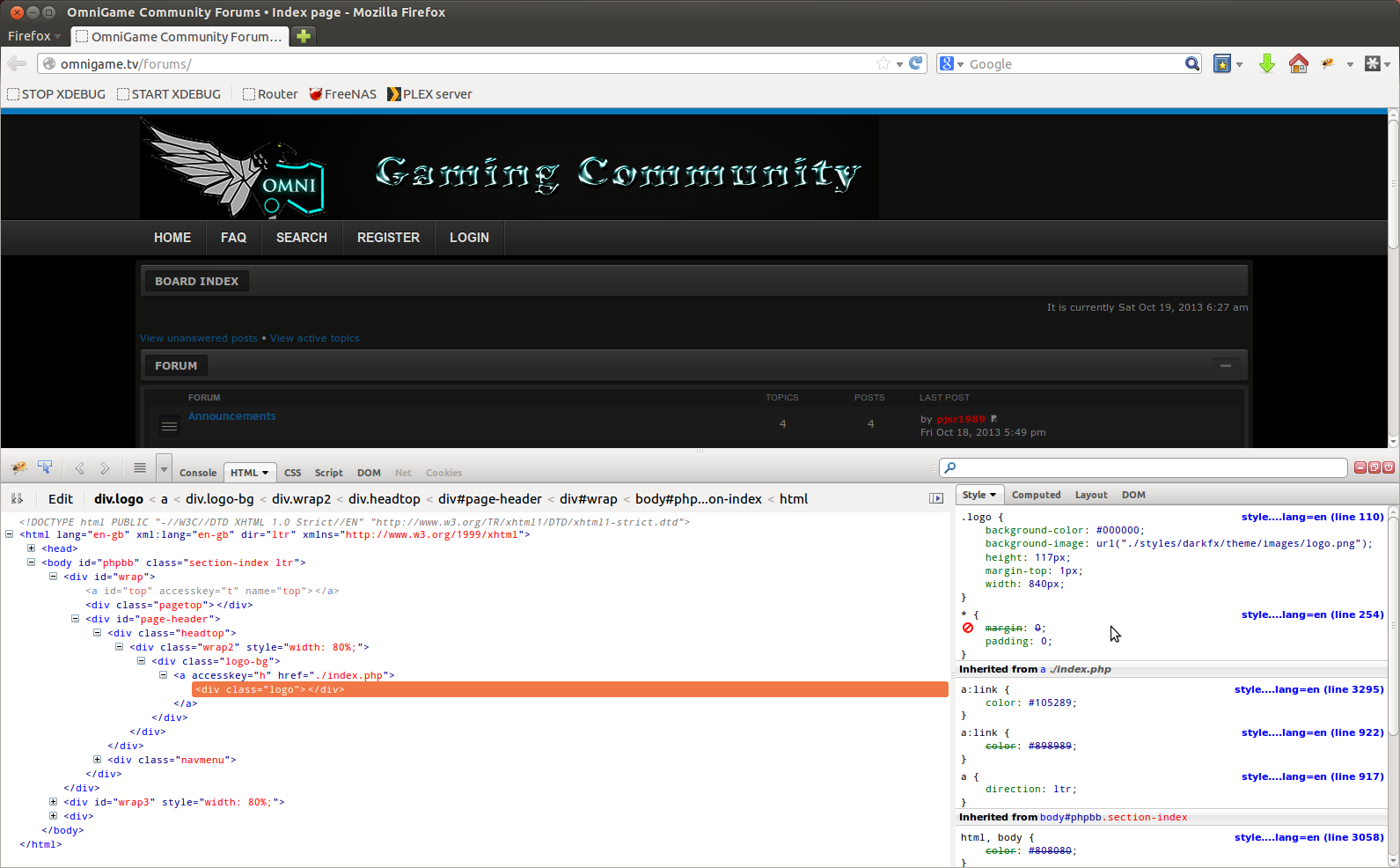Toggle the Firebug side panel visibility
This screenshot has width=1400, height=868.
click(936, 498)
